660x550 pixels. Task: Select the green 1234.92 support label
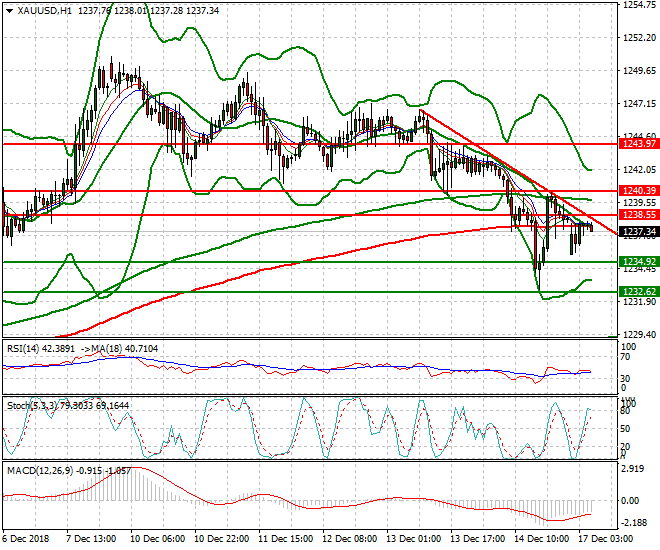[637, 262]
